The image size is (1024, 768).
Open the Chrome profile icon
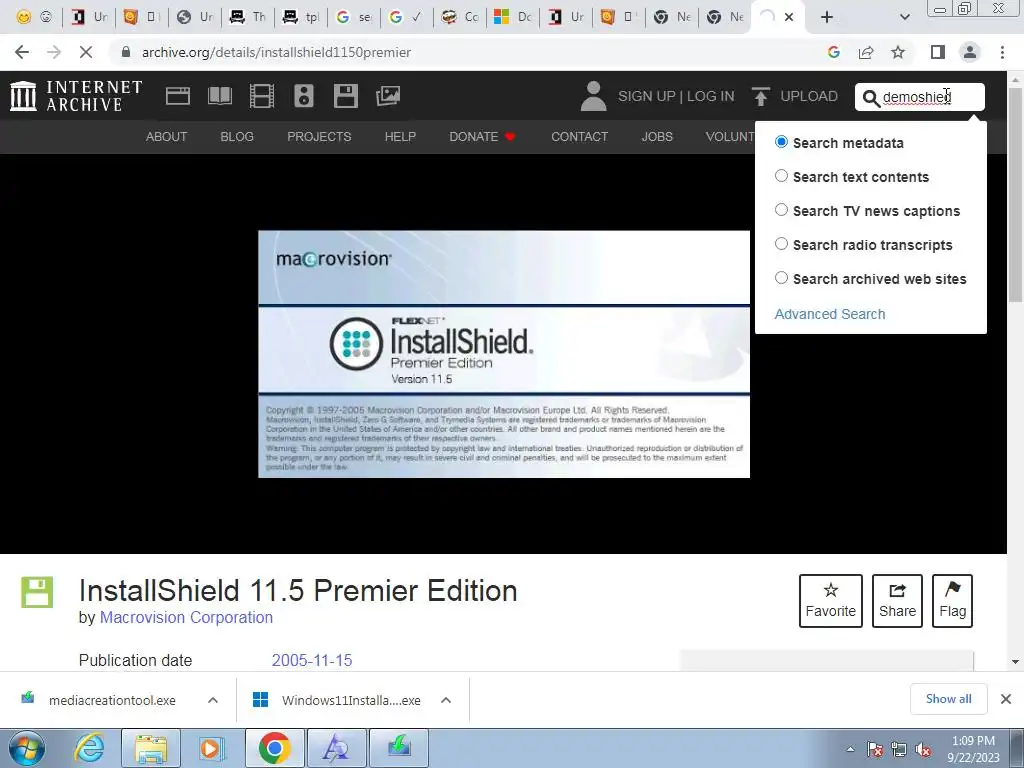970,52
